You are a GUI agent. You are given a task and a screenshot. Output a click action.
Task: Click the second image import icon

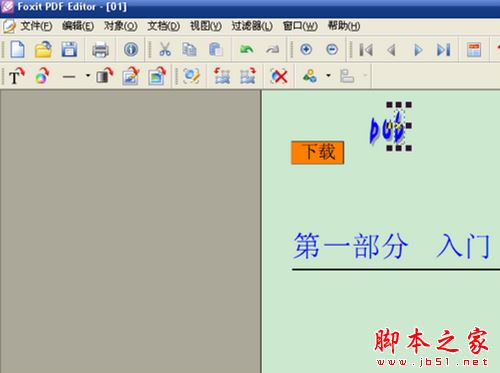(157, 76)
